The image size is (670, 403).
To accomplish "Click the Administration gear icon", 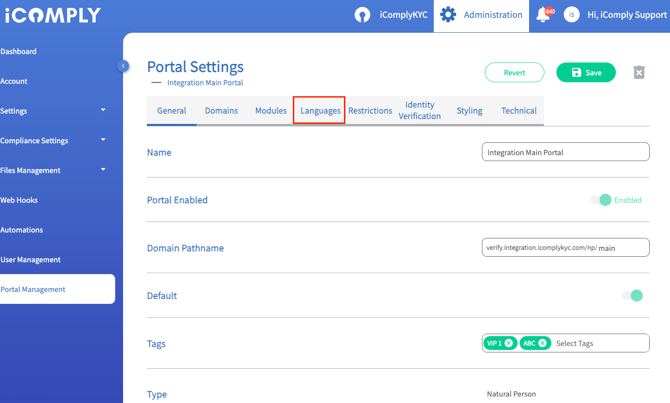I will 448,15.
